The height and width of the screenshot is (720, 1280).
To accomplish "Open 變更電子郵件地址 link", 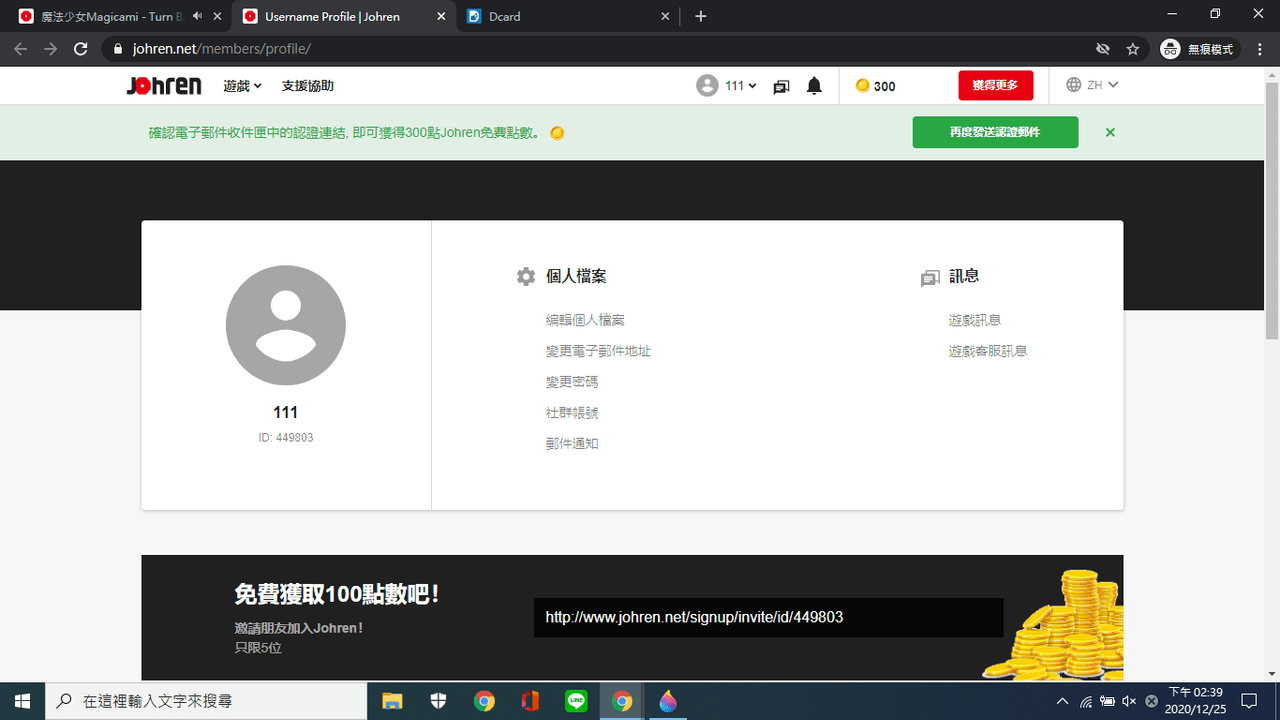I will [598, 351].
